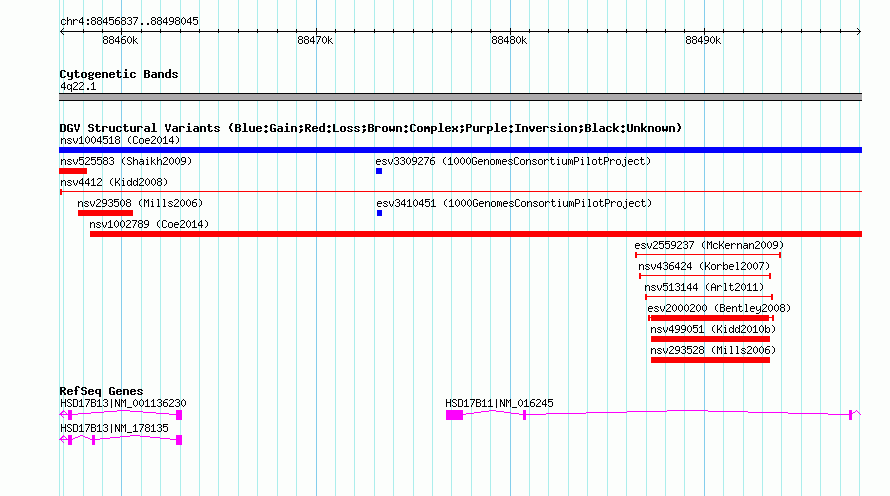This screenshot has height=496, width=890.
Task: Click the middle exon of HSD17B13 NM_178135
Action: [94, 440]
